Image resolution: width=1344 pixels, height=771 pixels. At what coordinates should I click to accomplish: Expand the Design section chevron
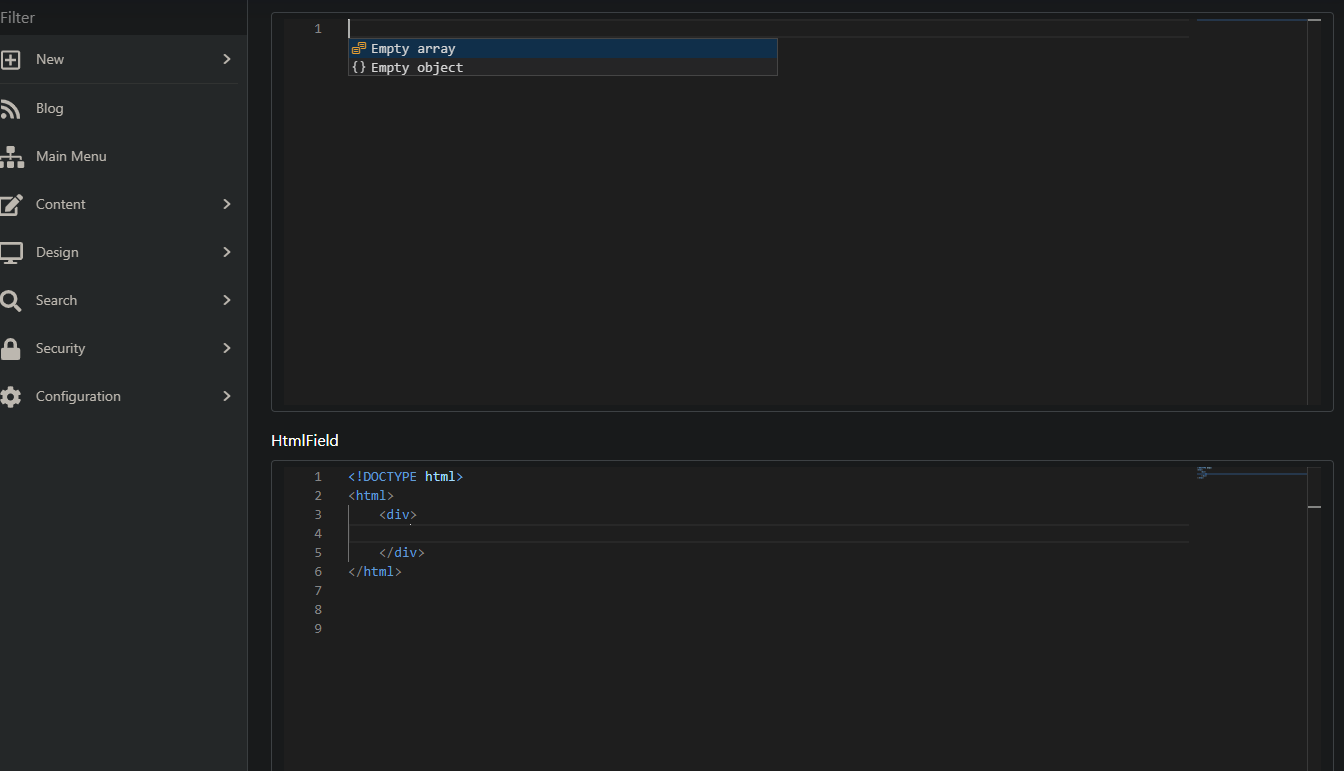click(x=227, y=252)
